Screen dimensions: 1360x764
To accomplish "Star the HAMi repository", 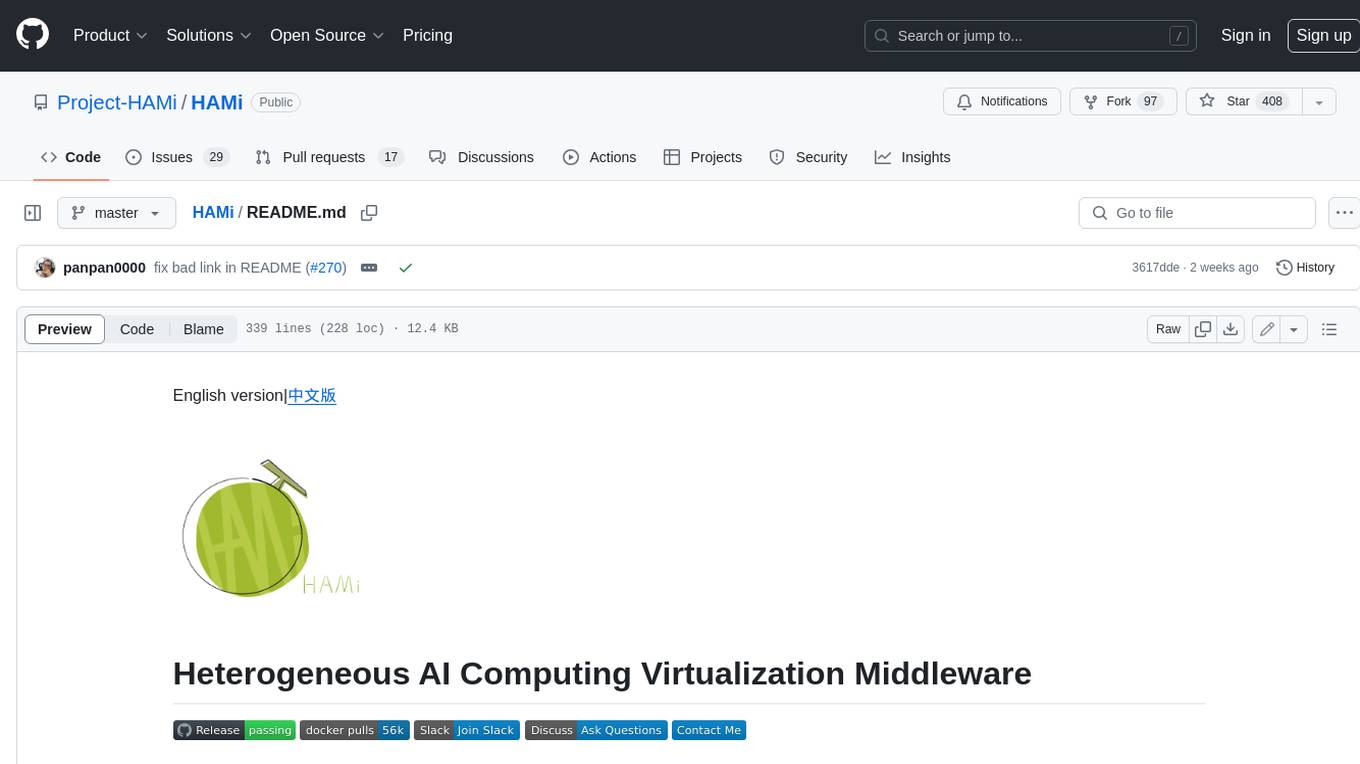I will pos(1244,102).
